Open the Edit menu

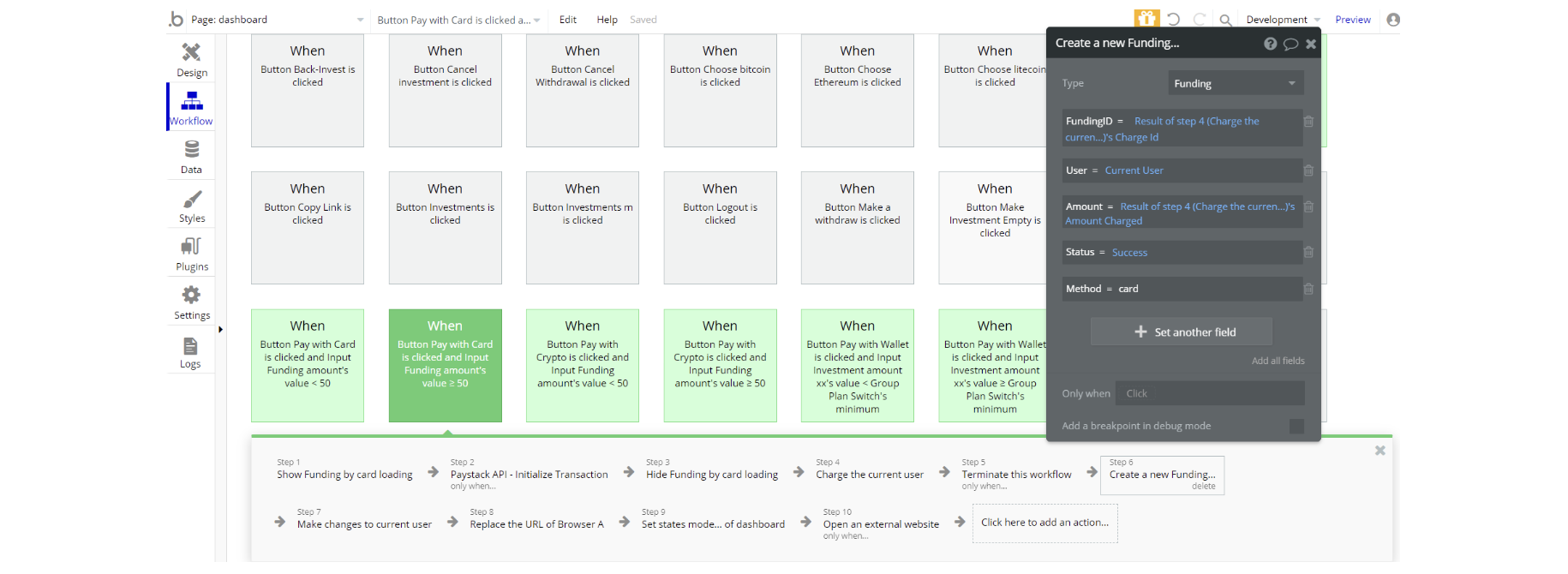point(568,20)
